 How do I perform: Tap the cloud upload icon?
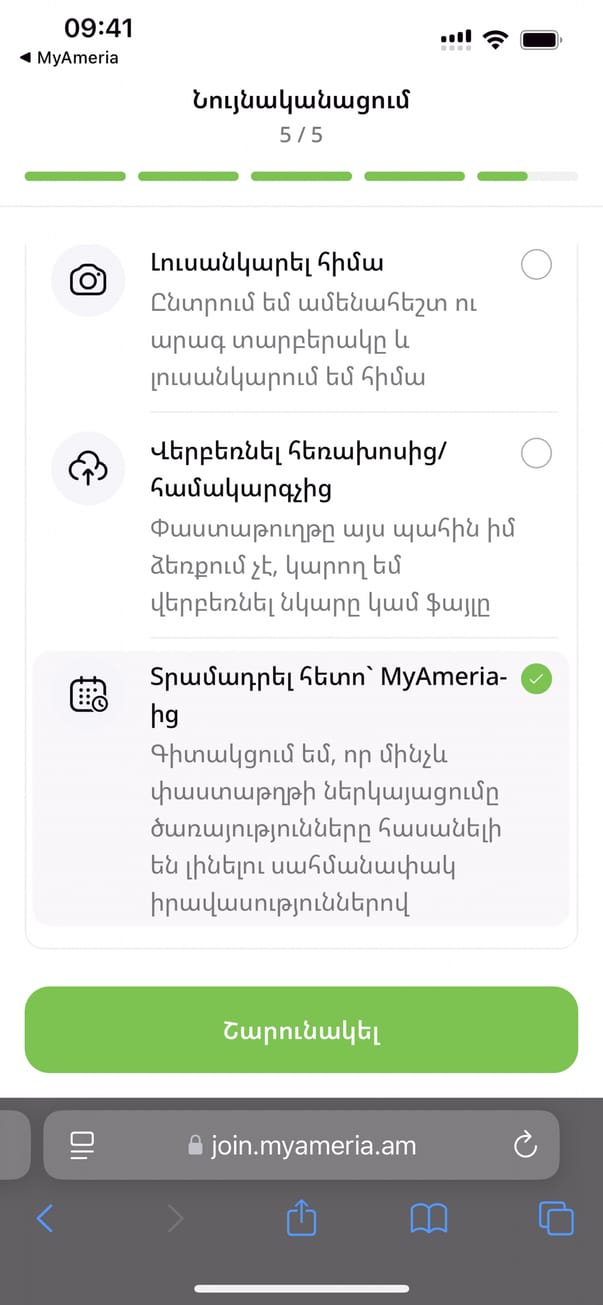pyautogui.click(x=88, y=468)
